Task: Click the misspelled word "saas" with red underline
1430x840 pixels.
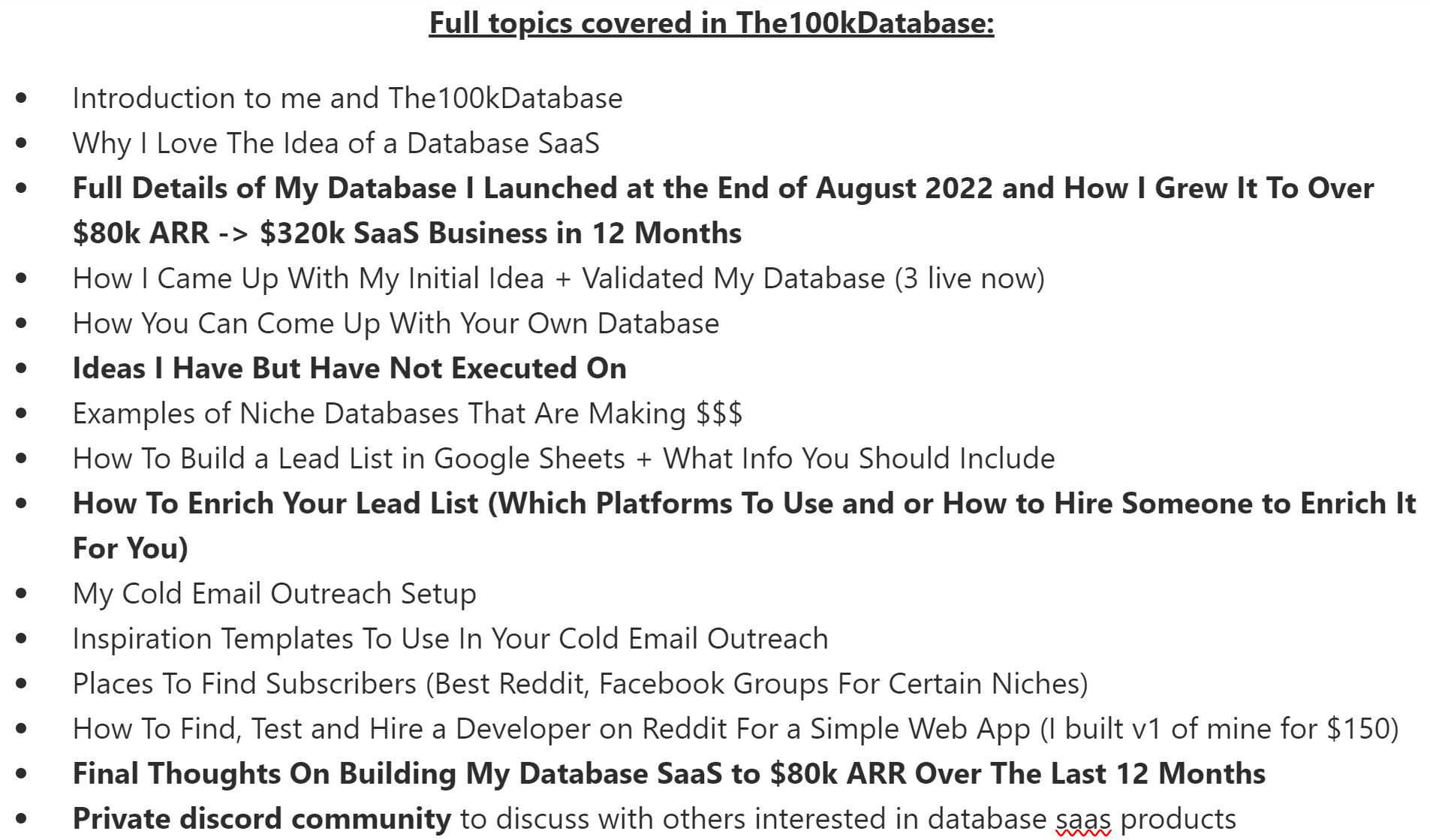Action: click(1082, 820)
